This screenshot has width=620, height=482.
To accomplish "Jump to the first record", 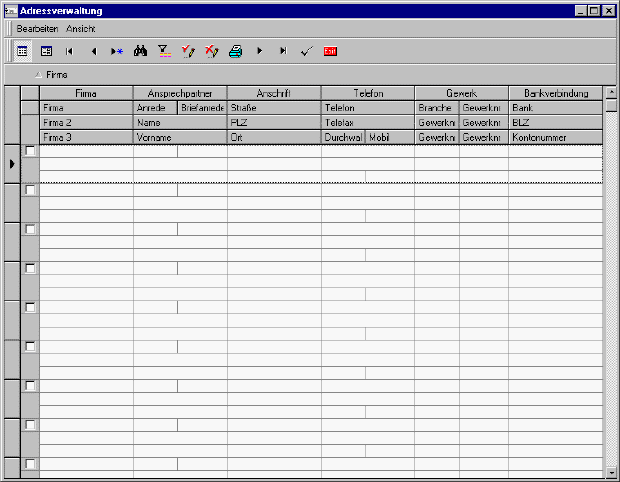I will pos(69,50).
